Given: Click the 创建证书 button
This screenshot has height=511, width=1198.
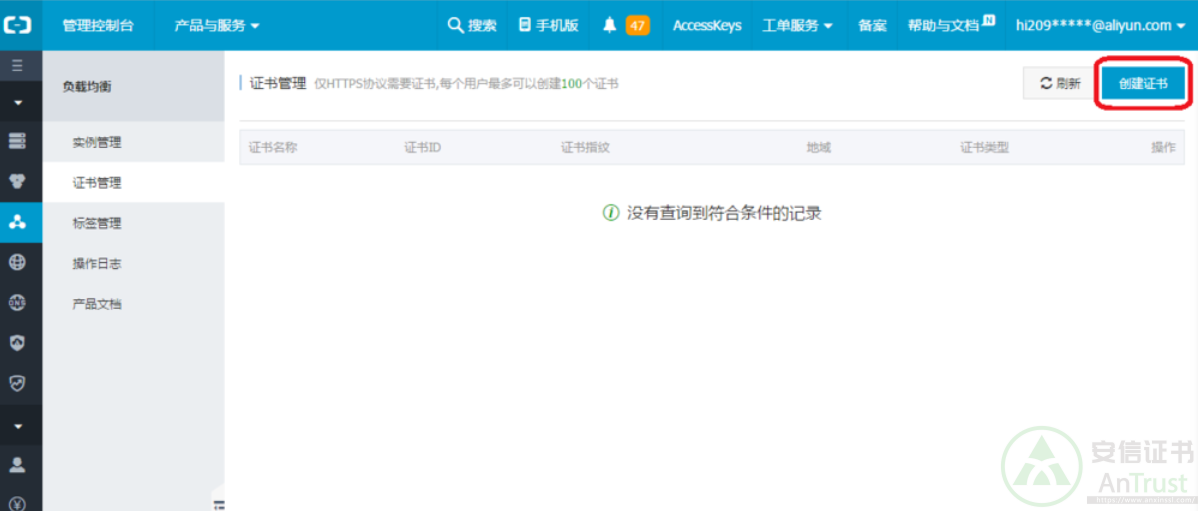Looking at the screenshot, I should click(1143, 84).
